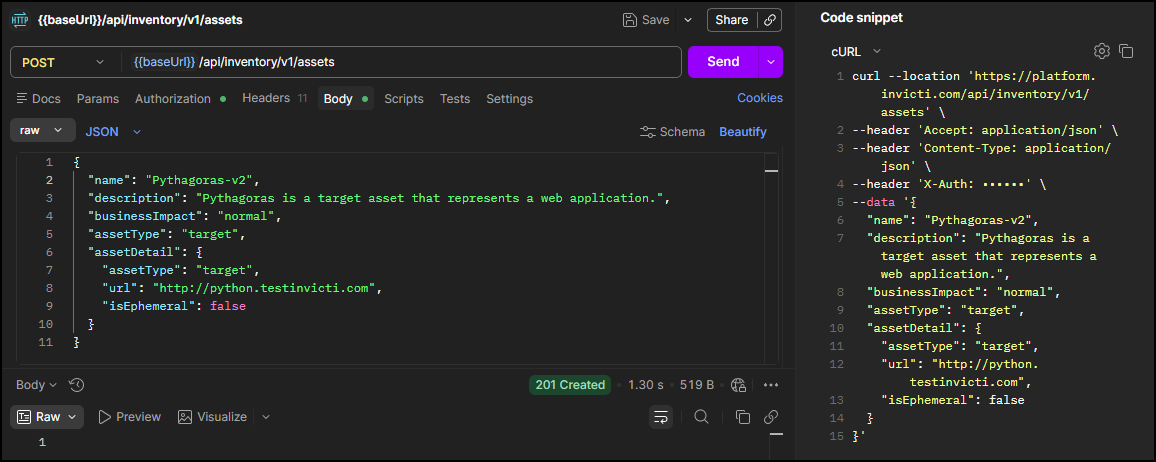Expand the POST method dropdown
The width and height of the screenshot is (1156, 462).
pos(62,62)
